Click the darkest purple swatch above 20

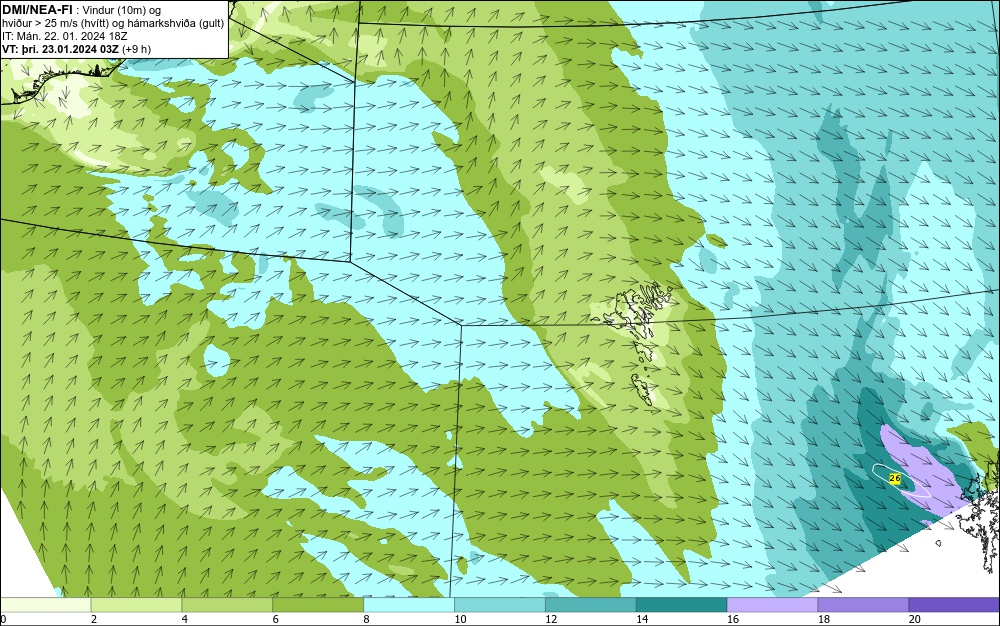[x=954, y=604]
